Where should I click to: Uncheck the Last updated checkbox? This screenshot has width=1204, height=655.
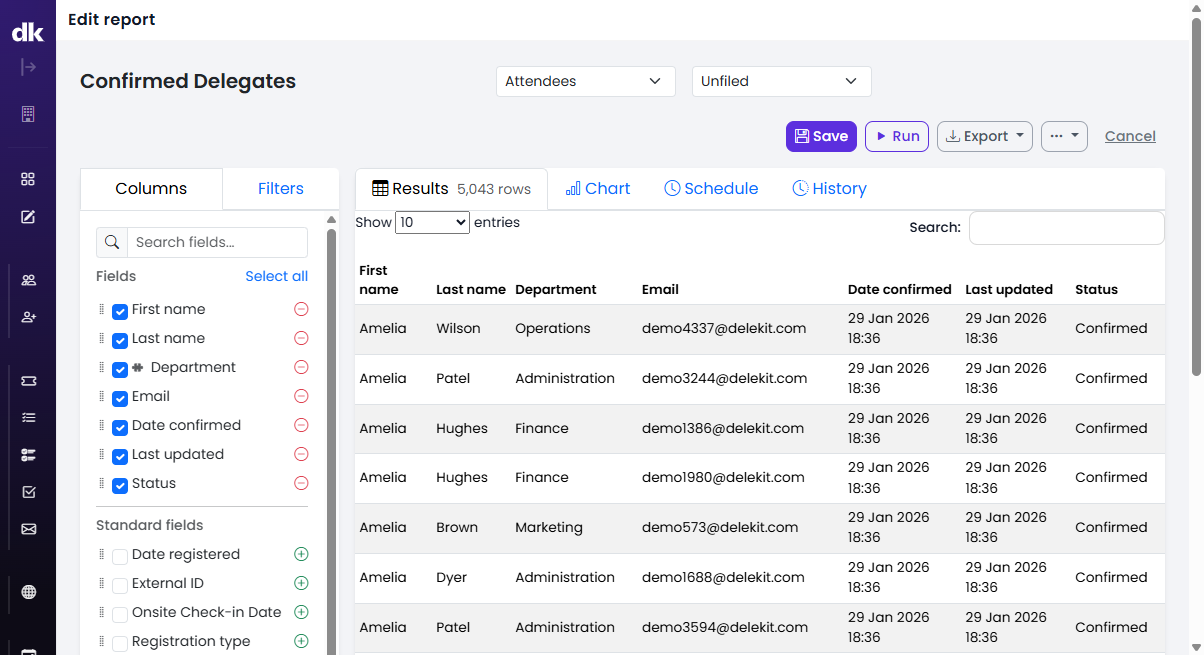[x=120, y=456]
